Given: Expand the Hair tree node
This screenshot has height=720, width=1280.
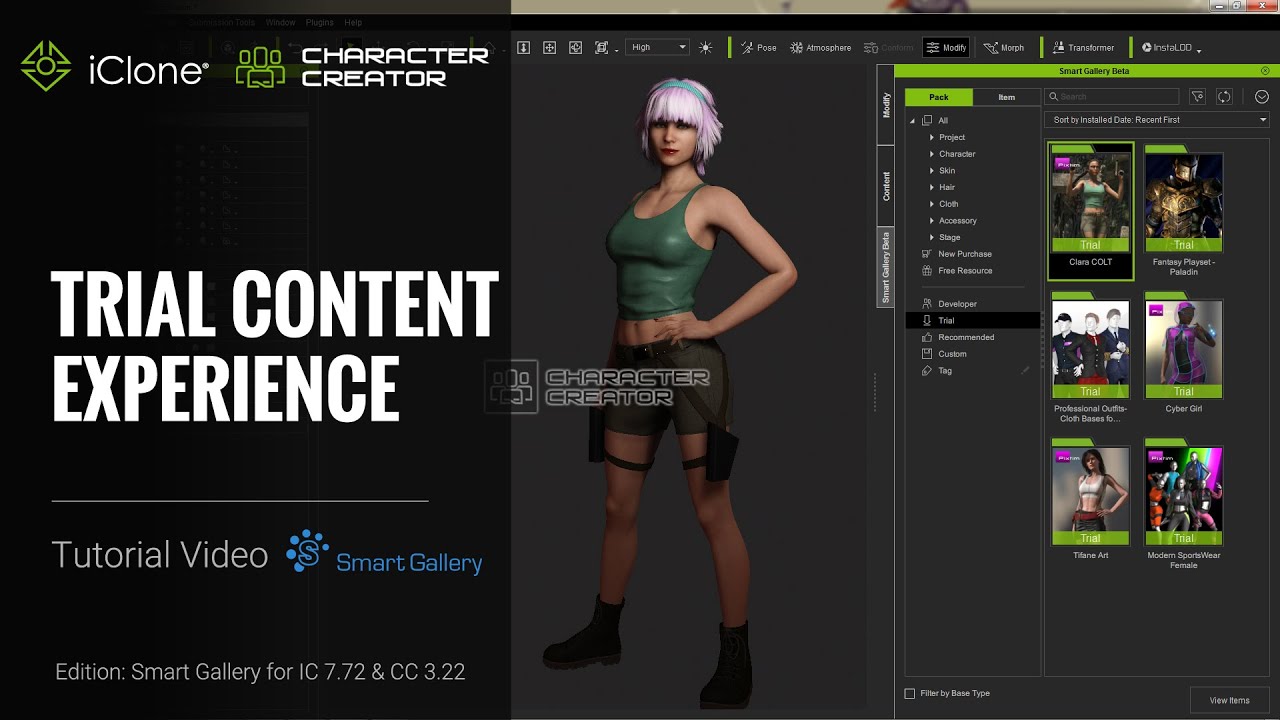Looking at the screenshot, I should [931, 188].
